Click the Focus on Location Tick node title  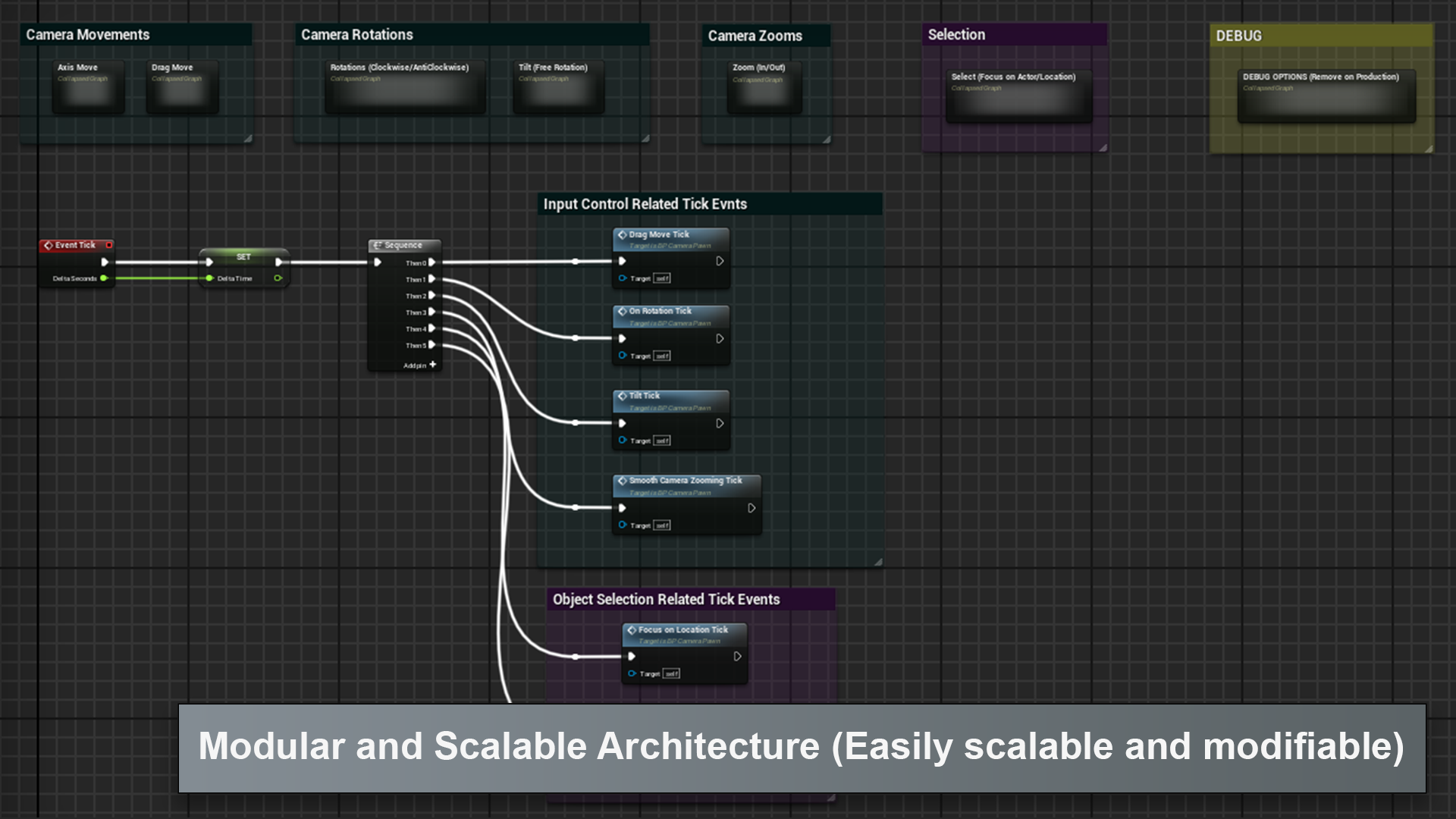click(682, 630)
